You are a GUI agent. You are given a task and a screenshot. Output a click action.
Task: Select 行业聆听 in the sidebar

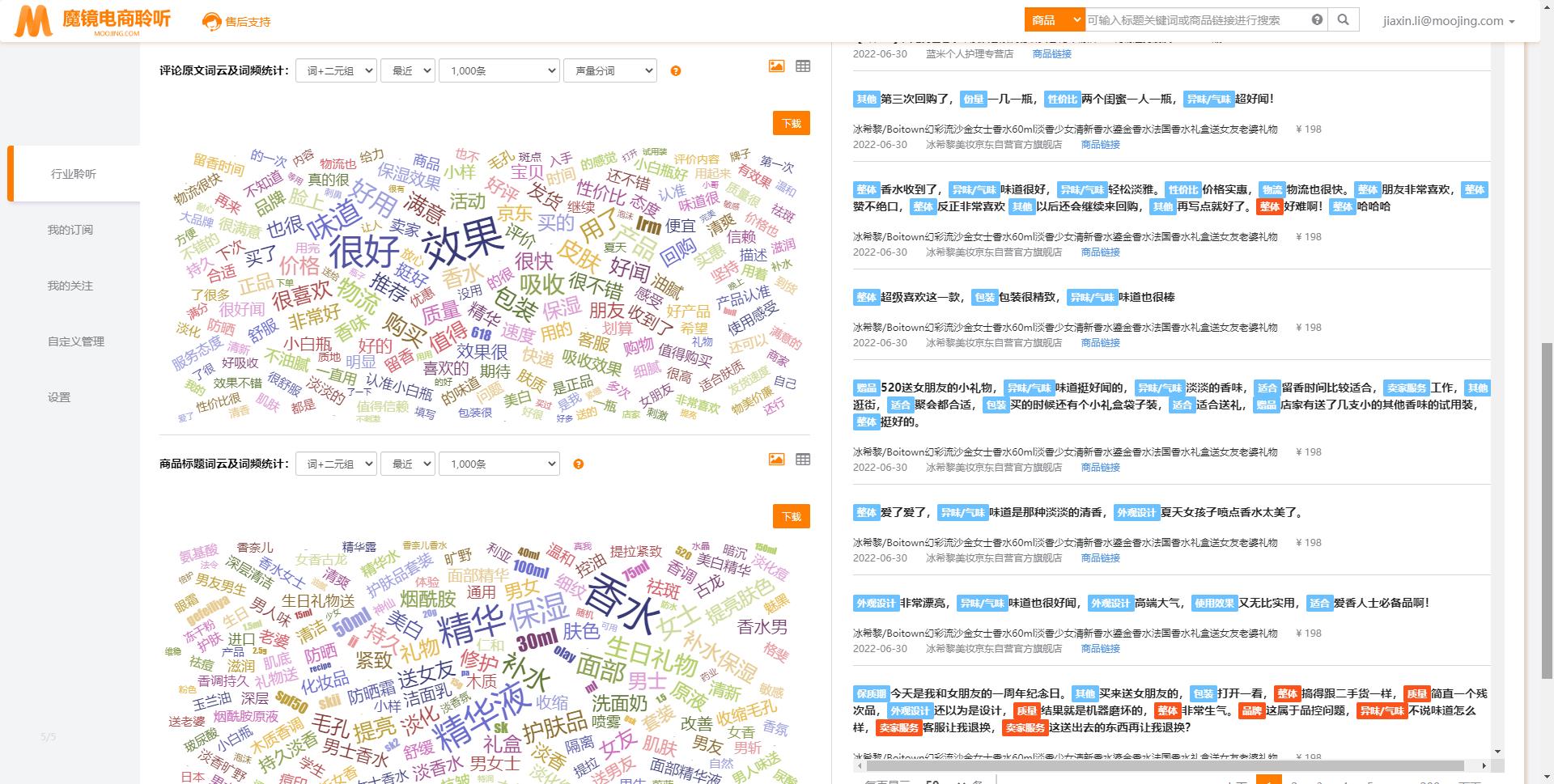tap(74, 174)
